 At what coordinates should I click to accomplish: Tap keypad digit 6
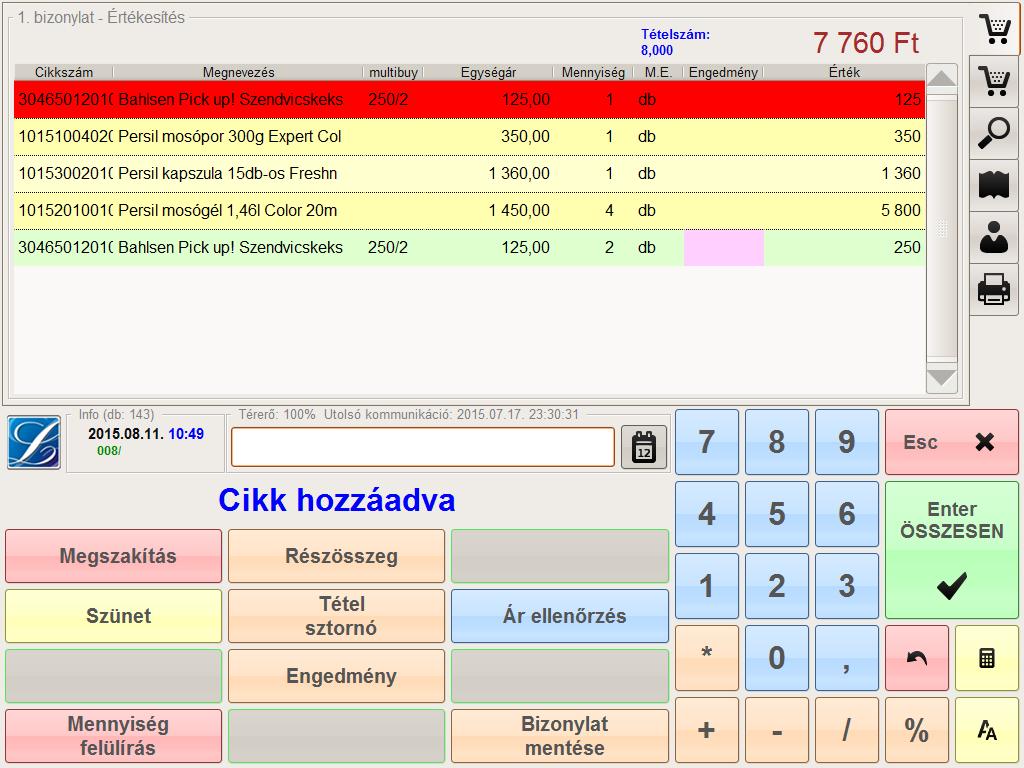tap(846, 514)
